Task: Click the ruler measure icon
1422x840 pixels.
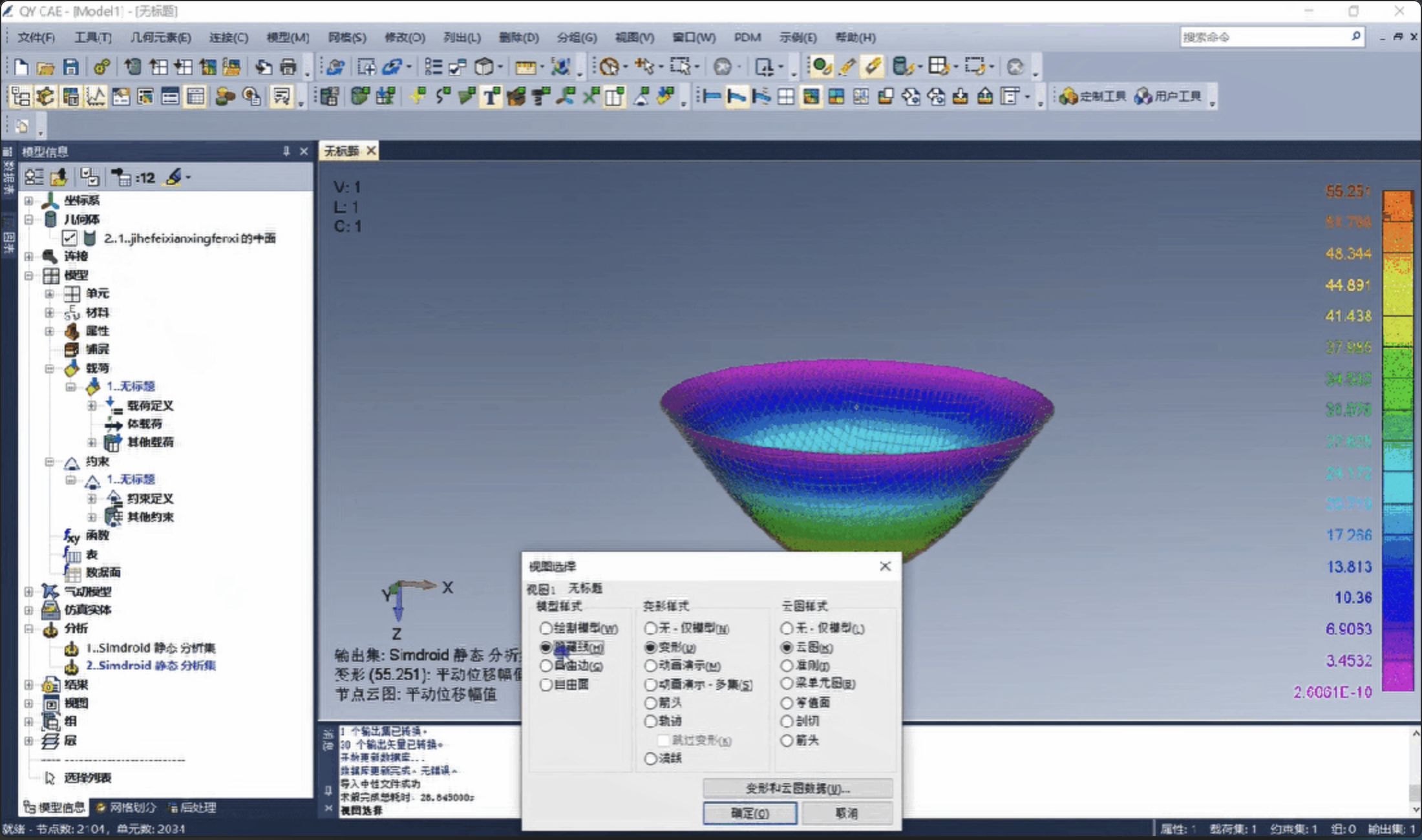Action: coord(525,67)
